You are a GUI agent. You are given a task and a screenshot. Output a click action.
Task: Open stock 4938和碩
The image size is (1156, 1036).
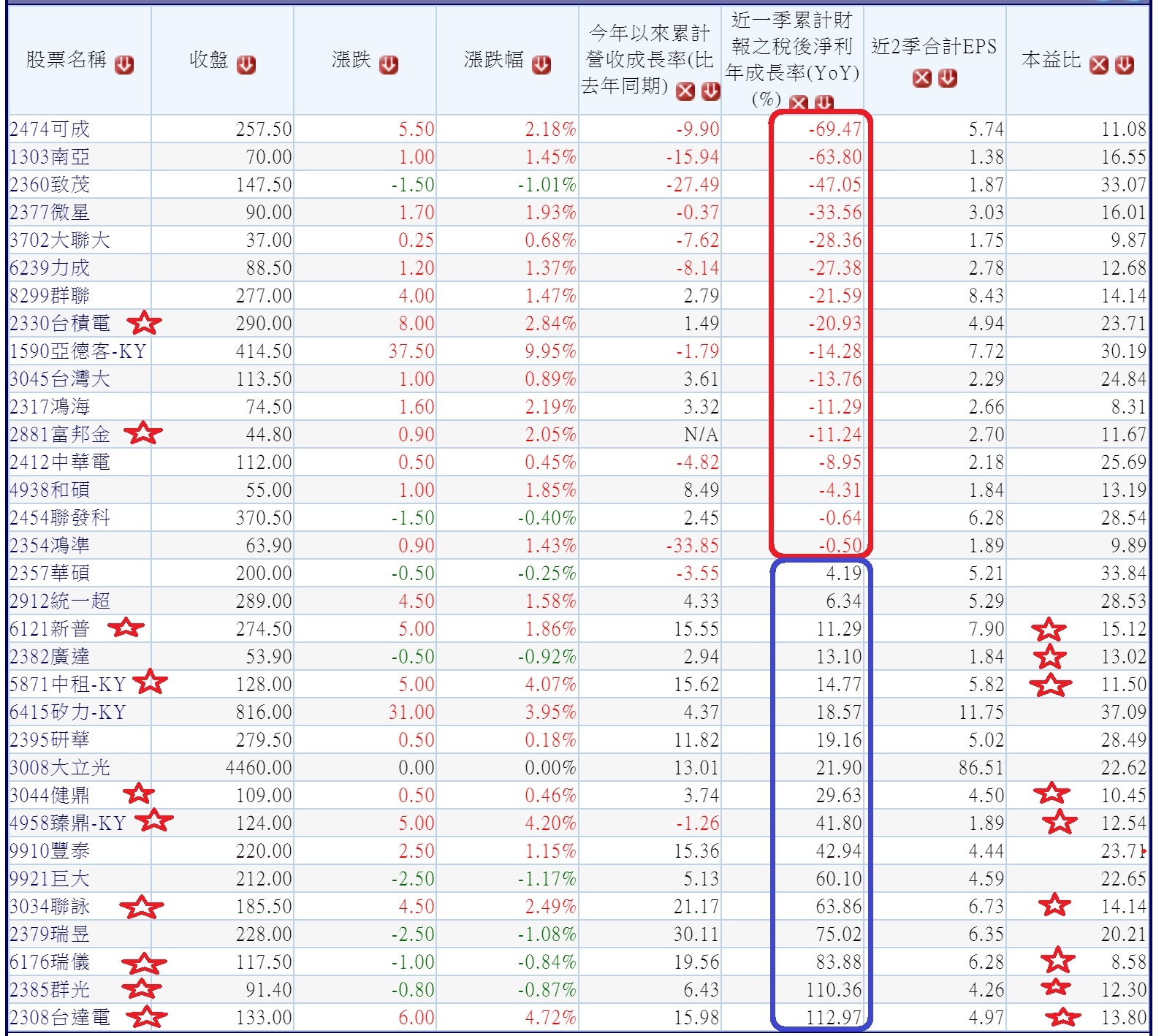tap(50, 490)
